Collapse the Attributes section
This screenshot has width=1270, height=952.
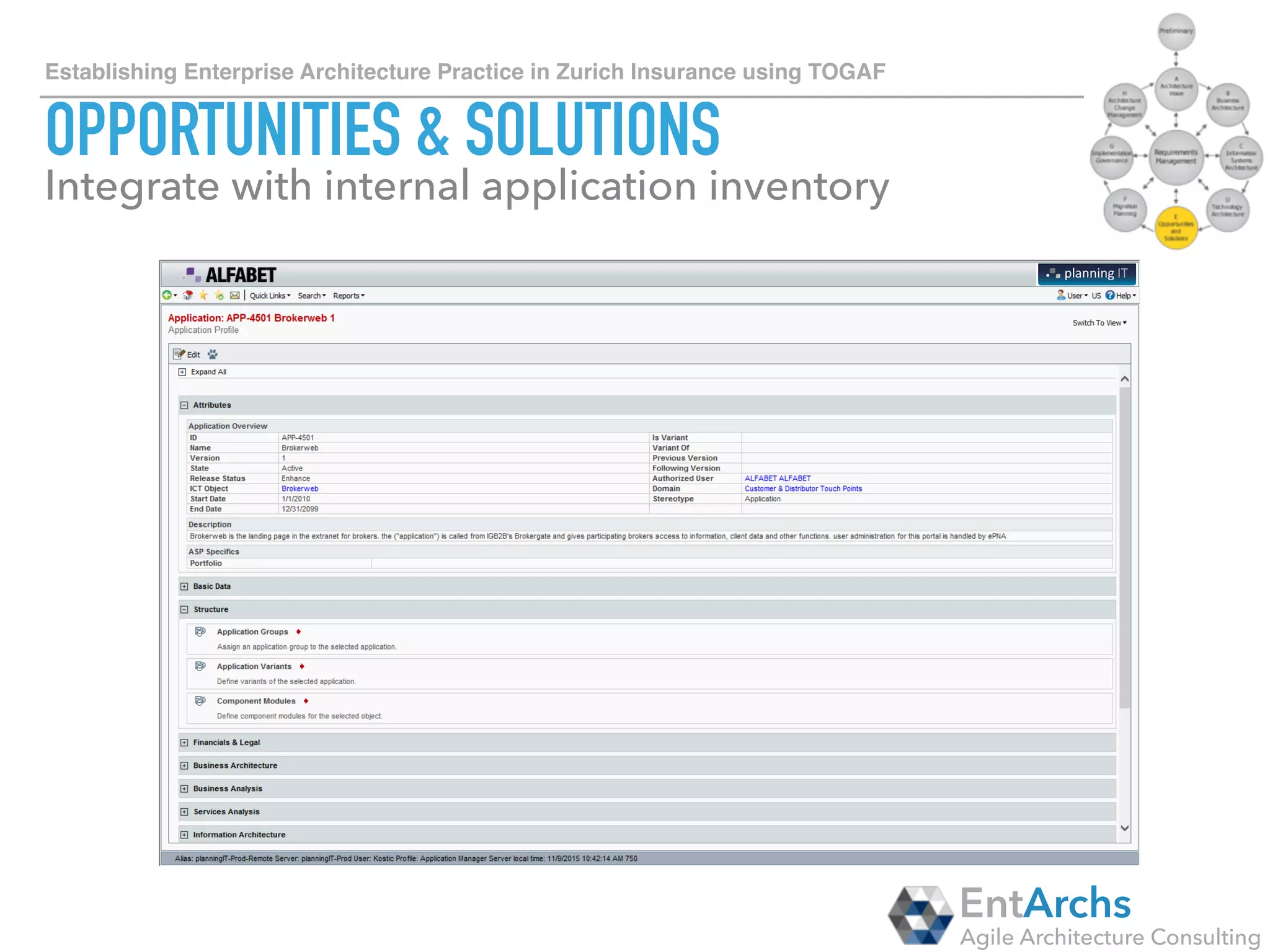point(184,405)
